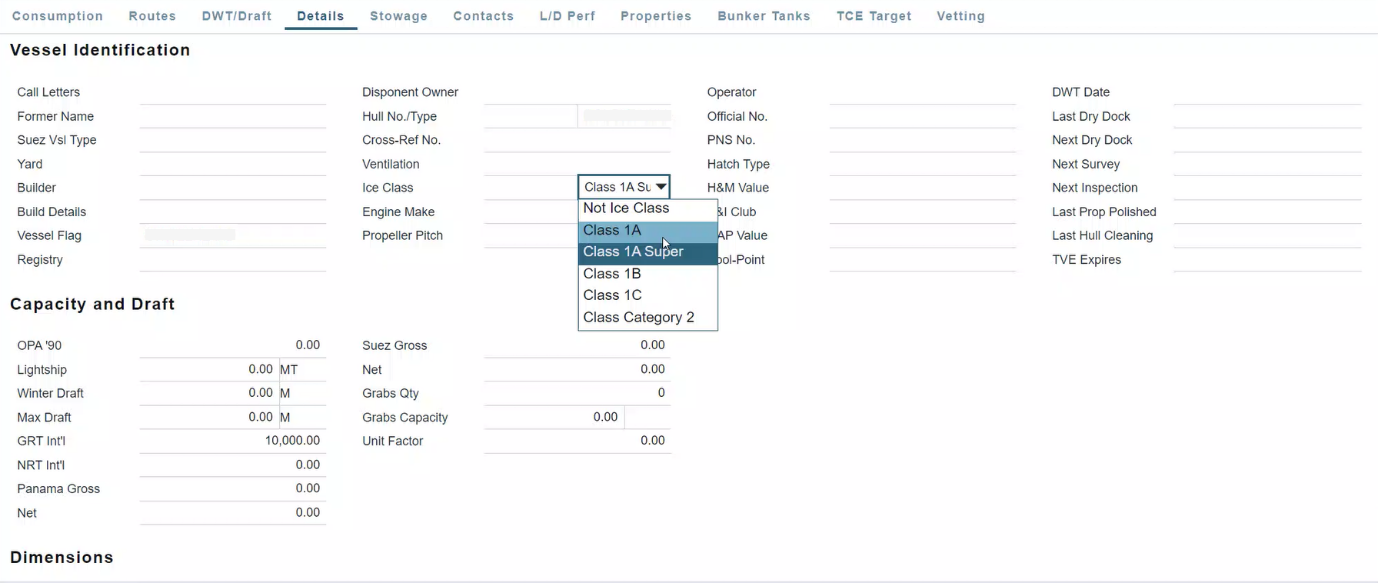Go to the DWT/Draft tab
The width and height of the screenshot is (1378, 583).
click(x=236, y=16)
